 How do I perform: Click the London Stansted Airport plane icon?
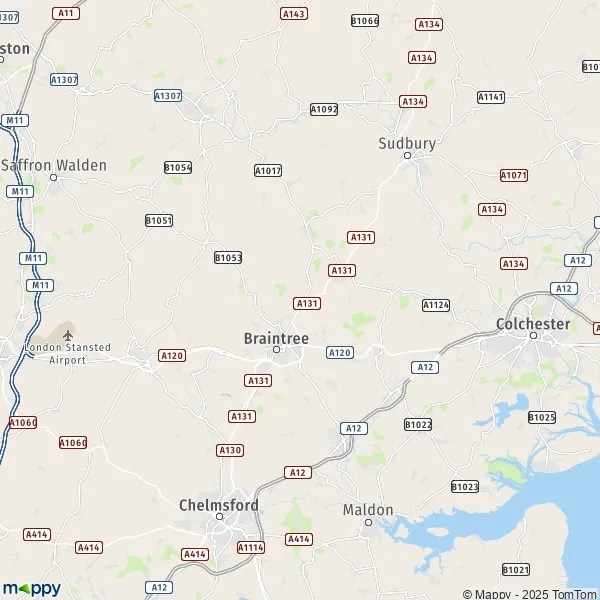pyautogui.click(x=68, y=336)
